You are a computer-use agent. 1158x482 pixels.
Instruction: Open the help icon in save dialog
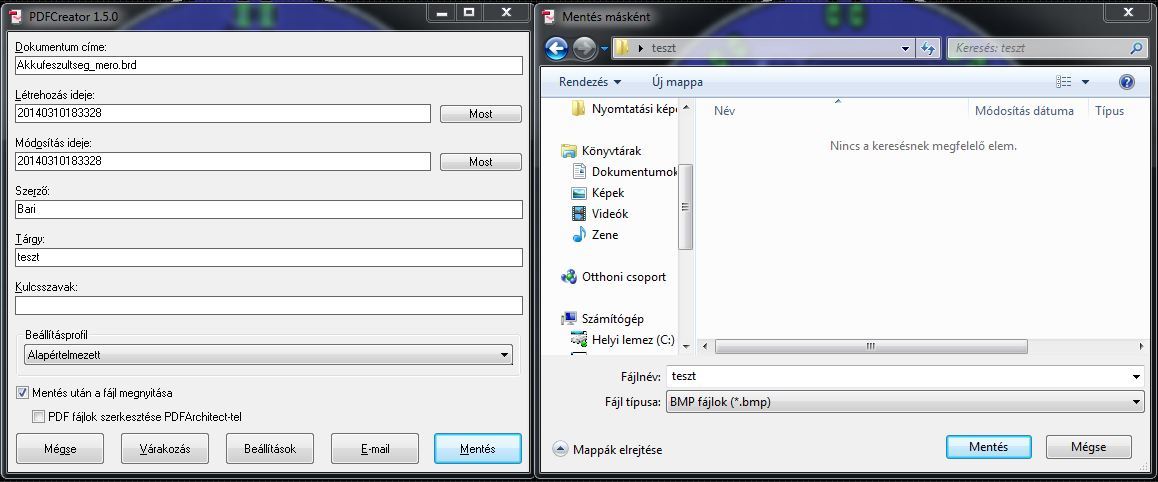pyautogui.click(x=1126, y=82)
